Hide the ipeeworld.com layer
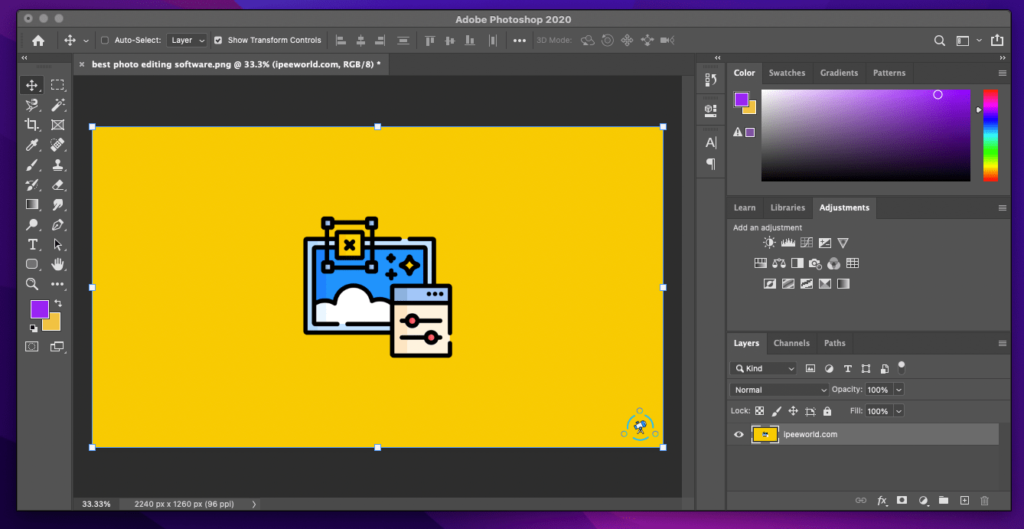Image resolution: width=1024 pixels, height=529 pixels. click(x=739, y=434)
